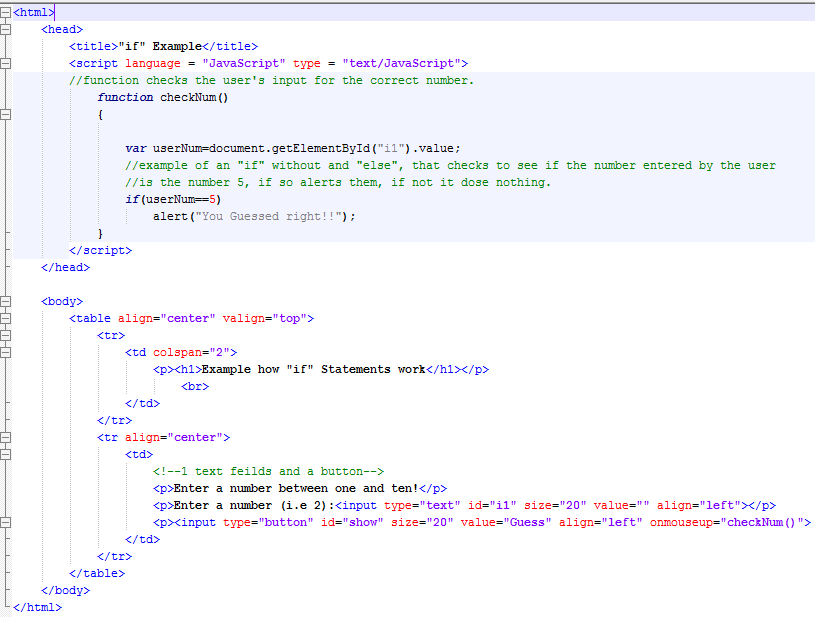
Task: Collapse the <tr align="center"> fold marker
Action: 5,438
